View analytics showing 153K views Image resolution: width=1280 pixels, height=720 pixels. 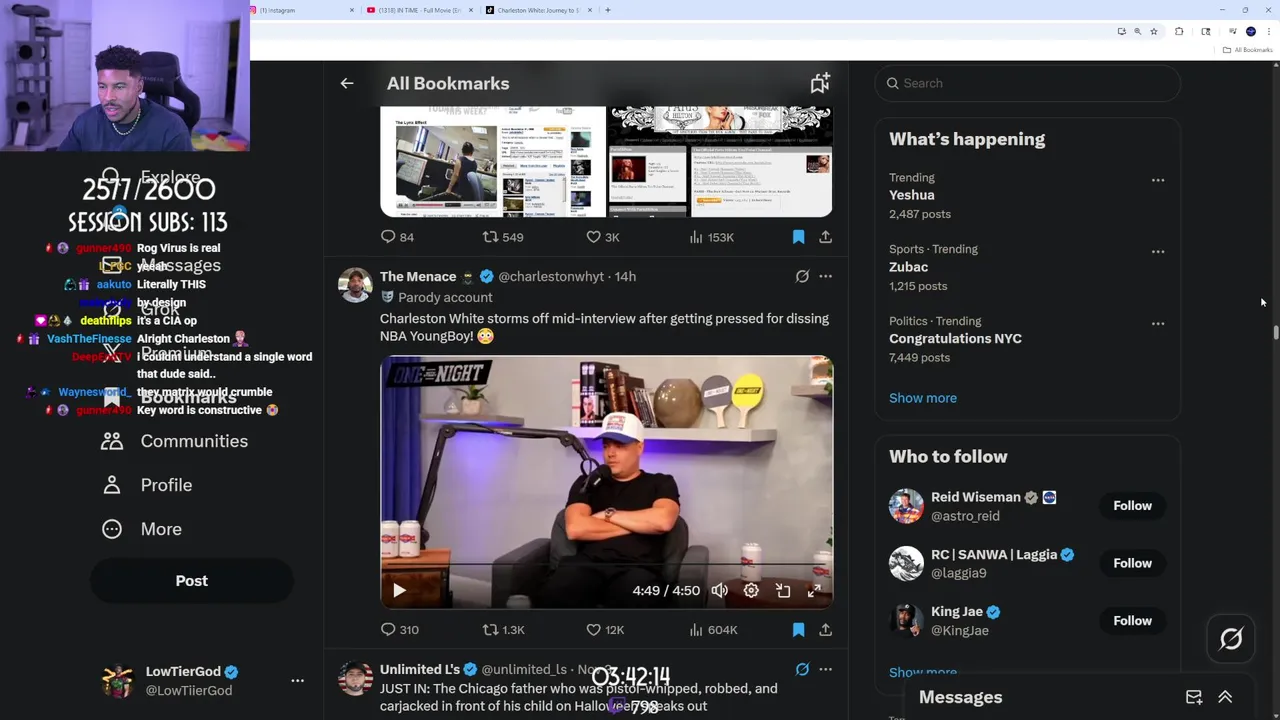tap(711, 237)
